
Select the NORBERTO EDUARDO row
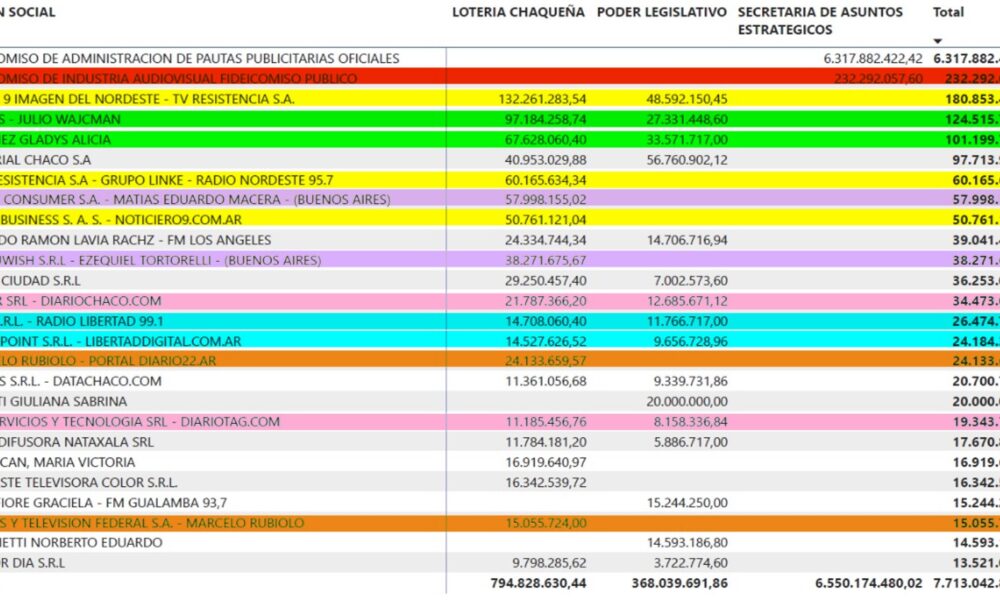click(x=500, y=543)
